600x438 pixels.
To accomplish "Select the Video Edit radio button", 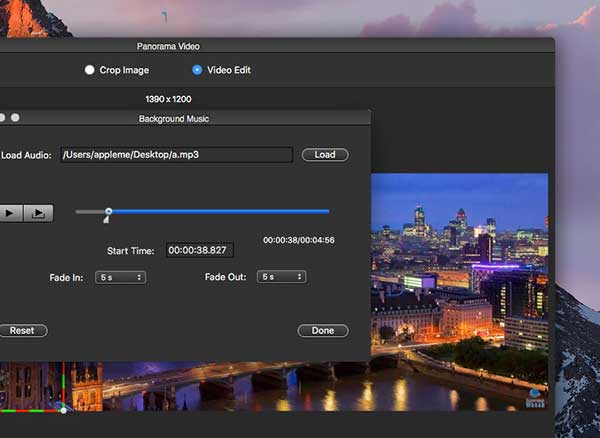I will 197,70.
